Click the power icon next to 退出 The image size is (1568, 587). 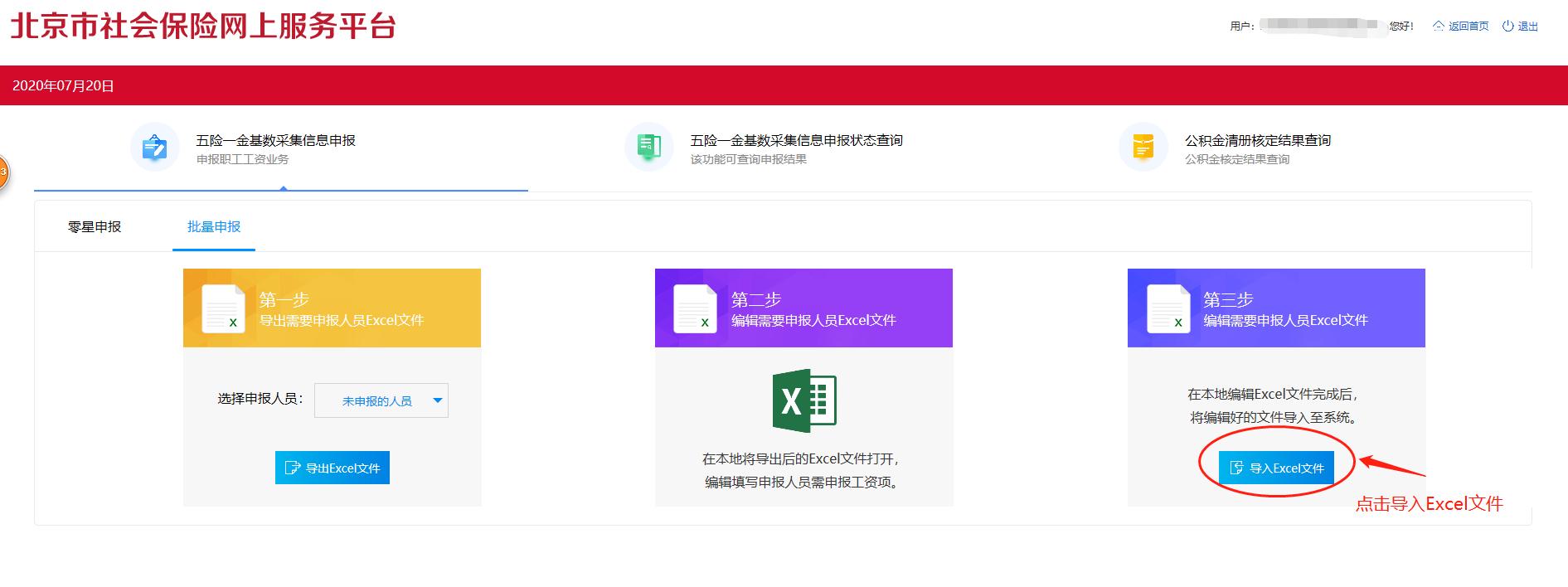click(1508, 27)
